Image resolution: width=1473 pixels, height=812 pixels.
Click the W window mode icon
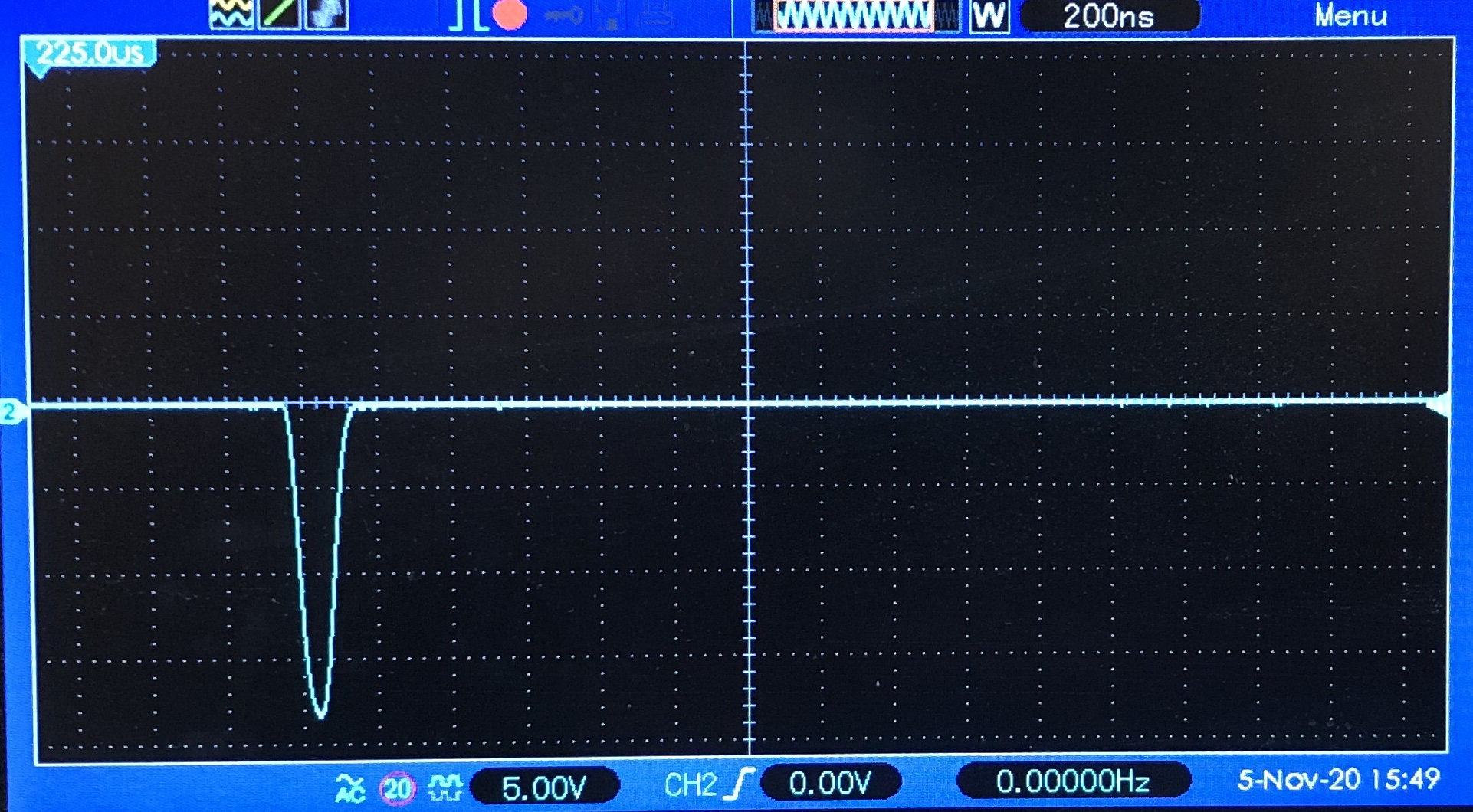pyautogui.click(x=989, y=15)
